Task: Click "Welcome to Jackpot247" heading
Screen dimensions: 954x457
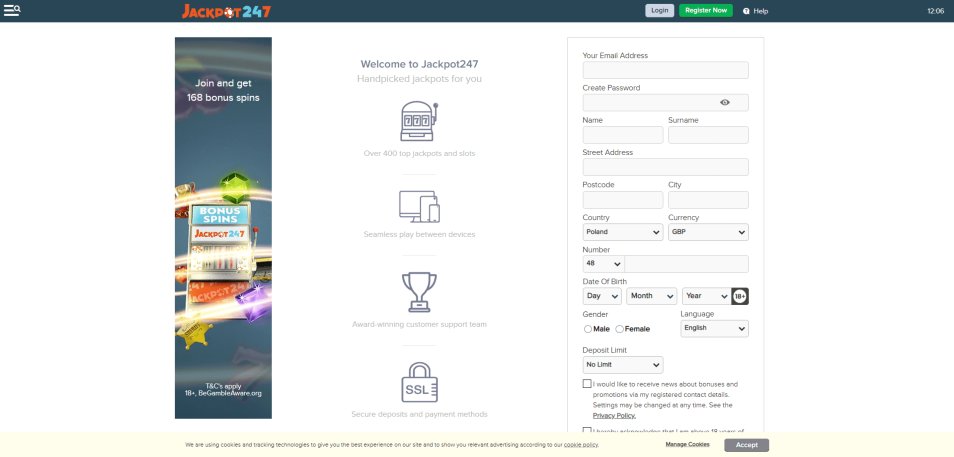Action: [x=419, y=64]
